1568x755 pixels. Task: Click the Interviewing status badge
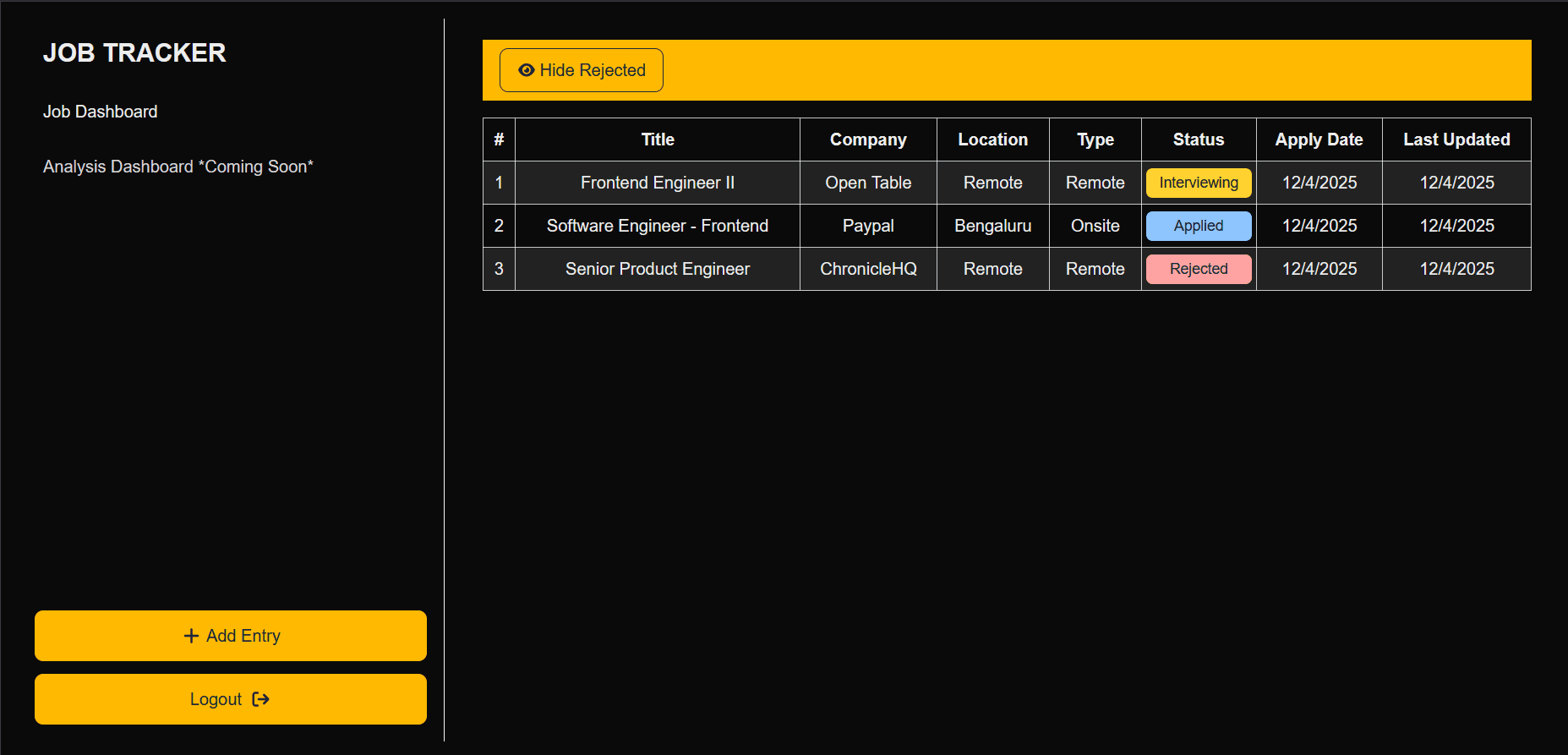pyautogui.click(x=1199, y=183)
